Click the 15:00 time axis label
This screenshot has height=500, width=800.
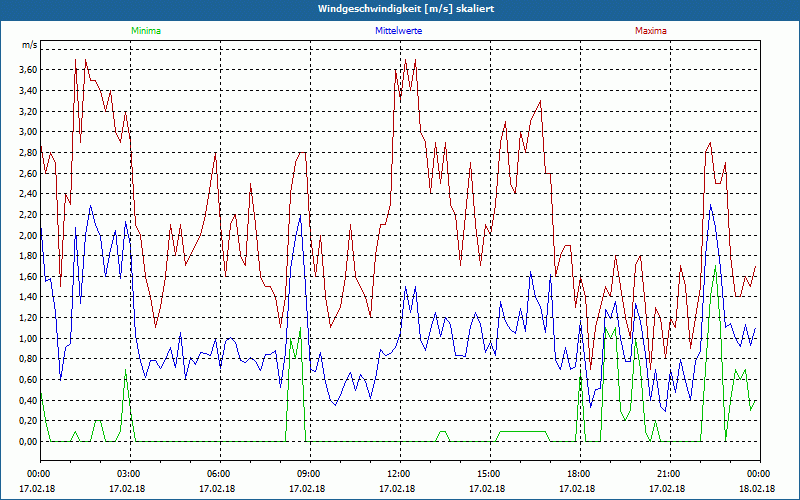point(487,474)
